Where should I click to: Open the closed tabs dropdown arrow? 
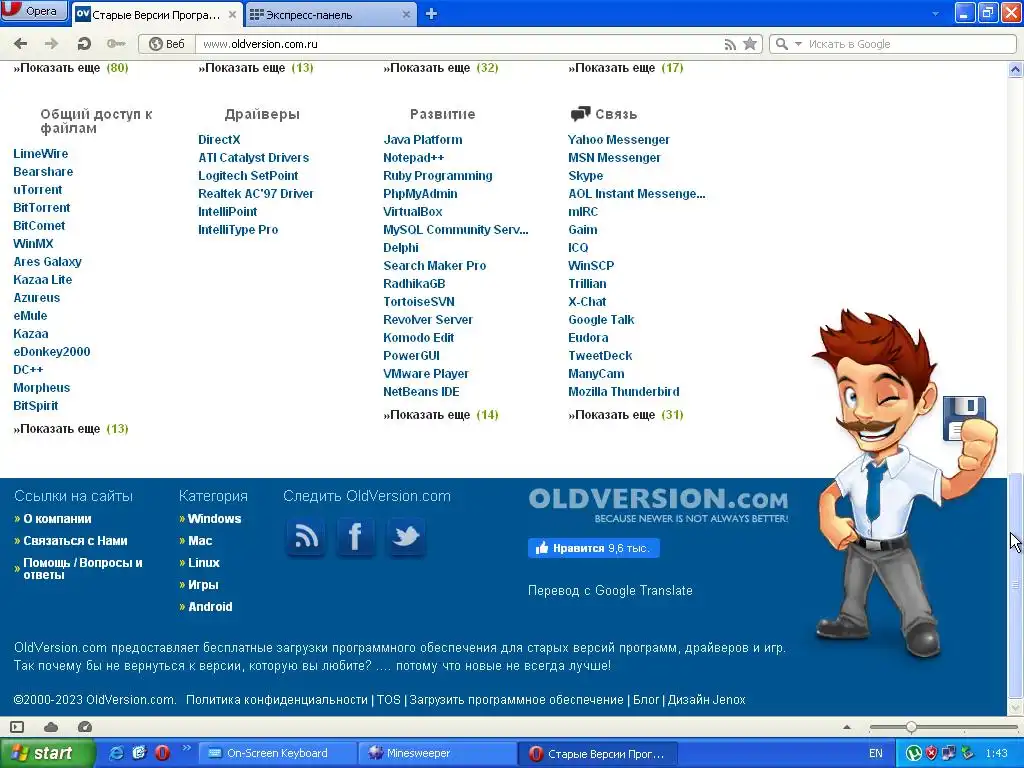[935, 14]
